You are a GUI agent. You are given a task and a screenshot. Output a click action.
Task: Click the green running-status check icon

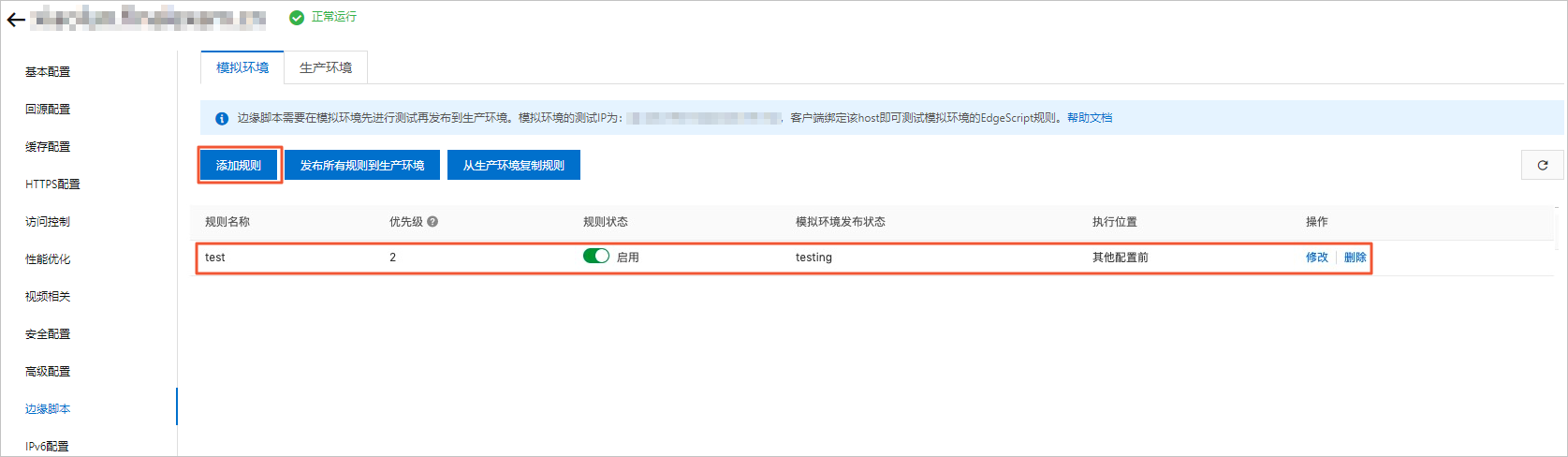click(x=297, y=17)
